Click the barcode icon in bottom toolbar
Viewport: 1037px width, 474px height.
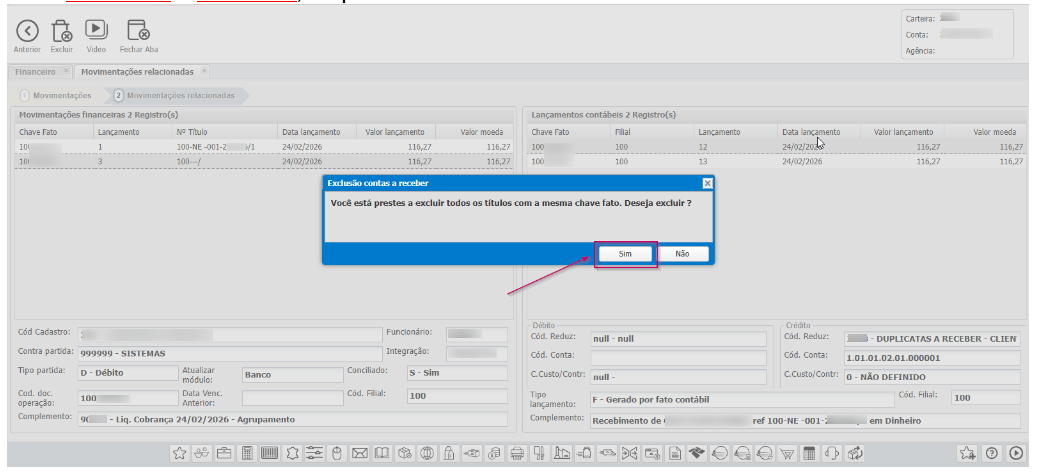[269, 453]
